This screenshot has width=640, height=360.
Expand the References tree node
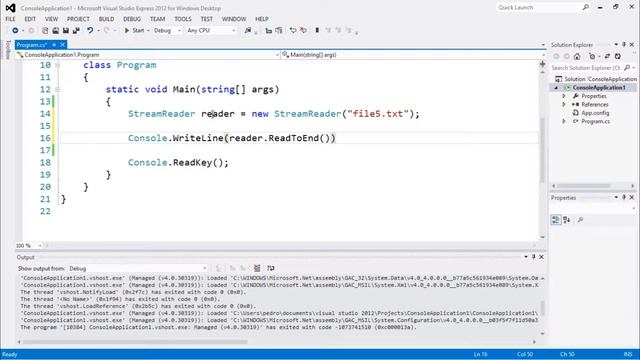click(x=564, y=105)
